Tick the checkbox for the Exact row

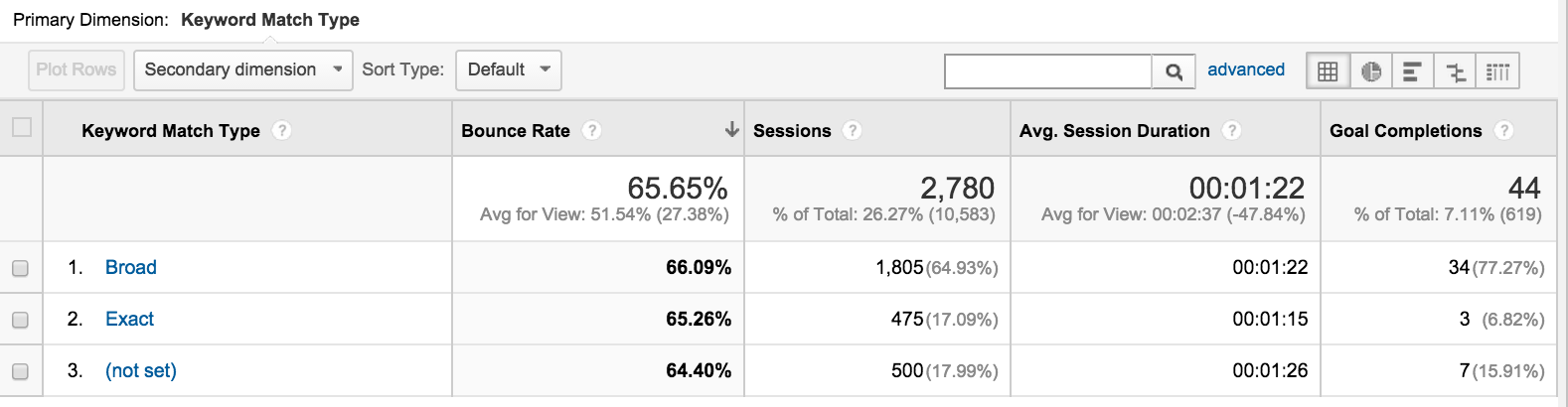(20, 320)
